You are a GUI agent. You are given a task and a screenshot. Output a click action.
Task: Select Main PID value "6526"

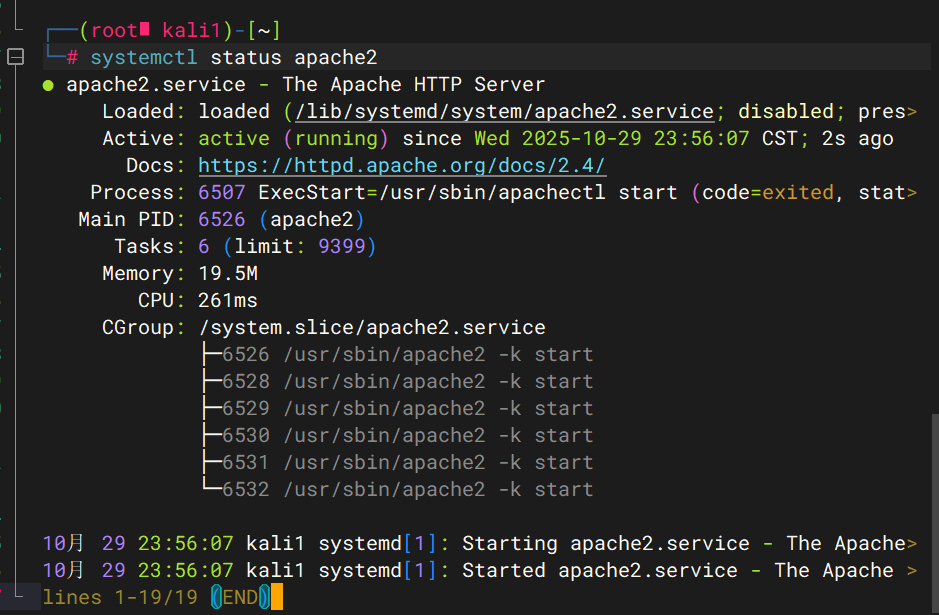pyautogui.click(x=222, y=219)
